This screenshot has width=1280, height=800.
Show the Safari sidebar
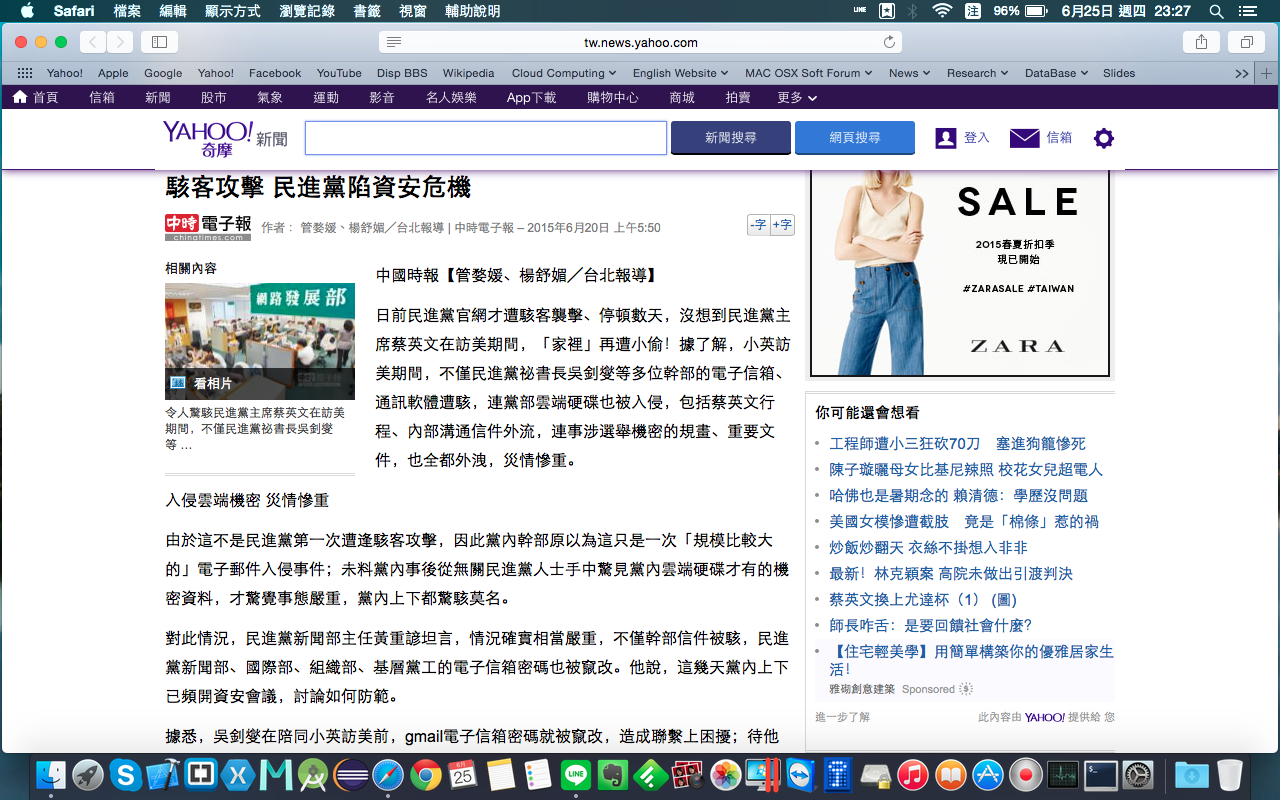pos(159,42)
